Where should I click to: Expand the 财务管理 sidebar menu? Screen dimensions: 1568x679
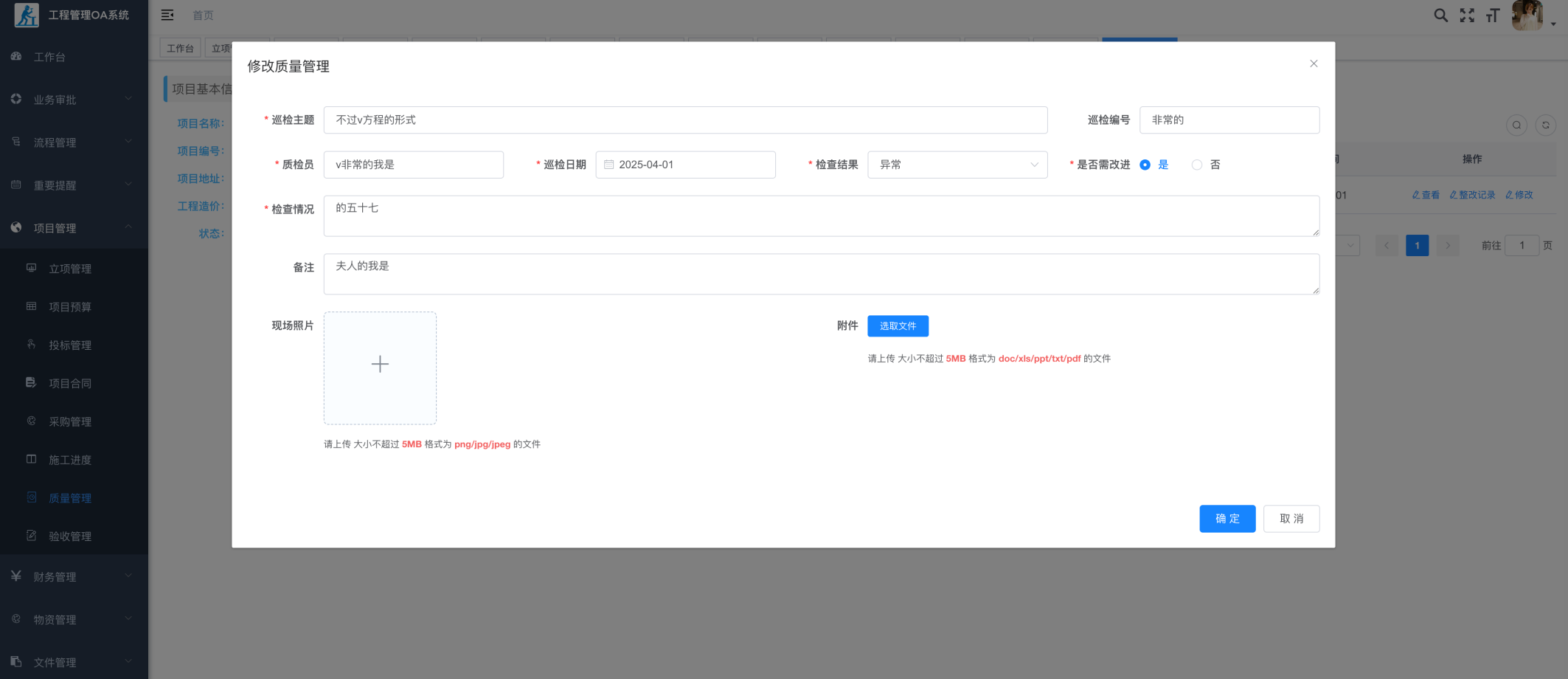point(74,576)
